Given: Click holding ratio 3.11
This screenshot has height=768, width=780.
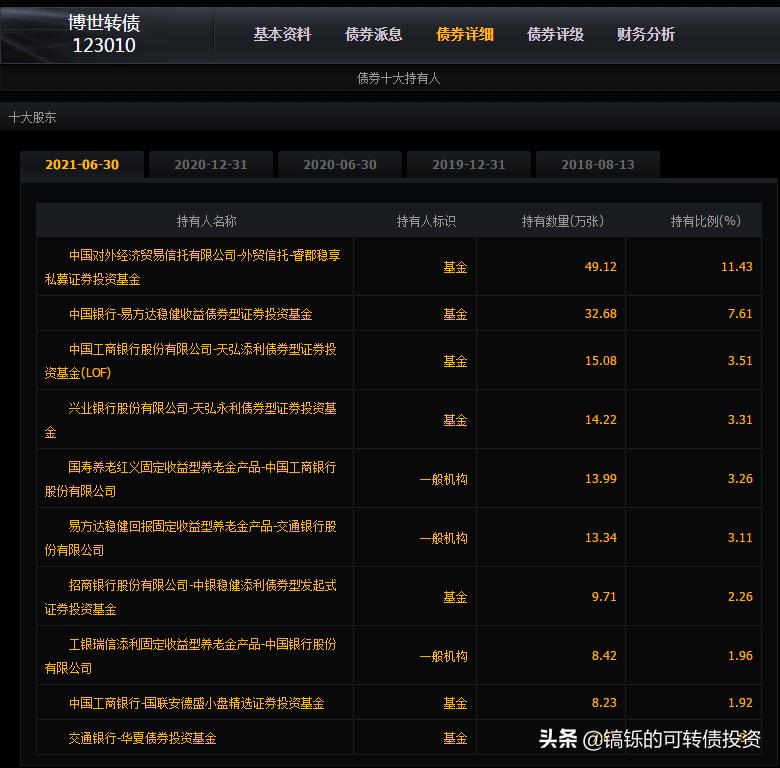Looking at the screenshot, I should pos(740,538).
